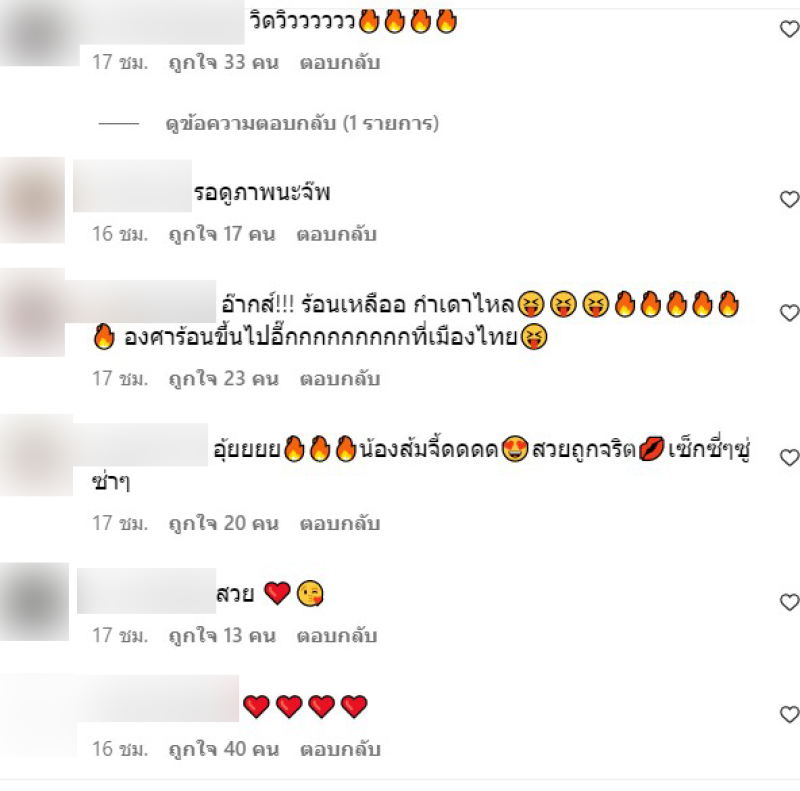Open the ถูกใจ 40 คน likes list

pyautogui.click(x=224, y=749)
